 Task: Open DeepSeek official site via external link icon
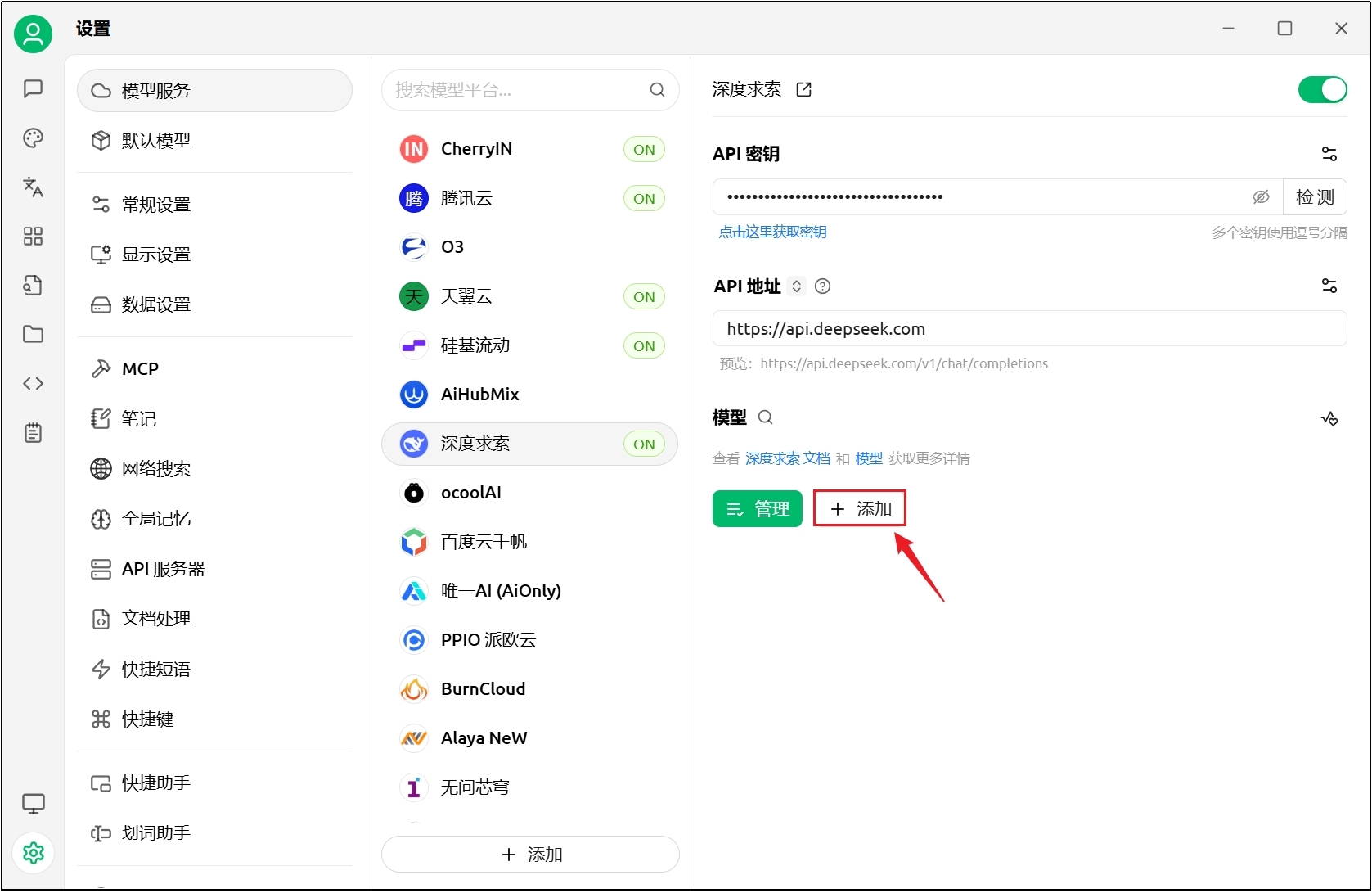[804, 89]
